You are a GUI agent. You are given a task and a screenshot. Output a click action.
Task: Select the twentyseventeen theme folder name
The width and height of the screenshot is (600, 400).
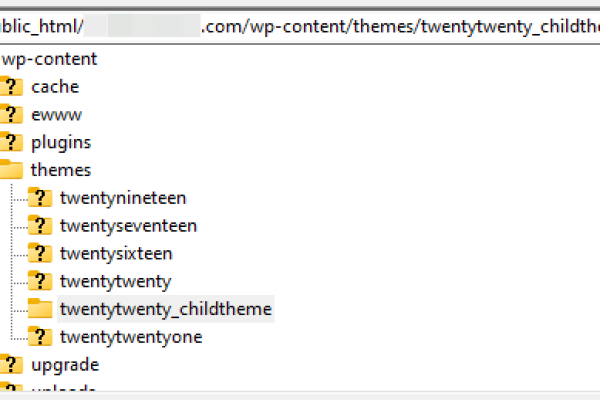(128, 226)
